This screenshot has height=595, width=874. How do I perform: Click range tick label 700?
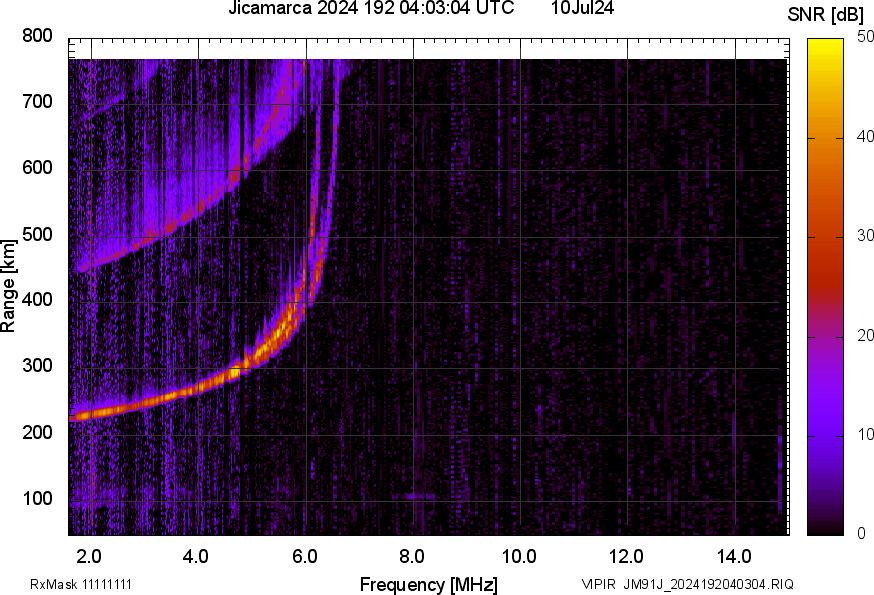pos(37,101)
